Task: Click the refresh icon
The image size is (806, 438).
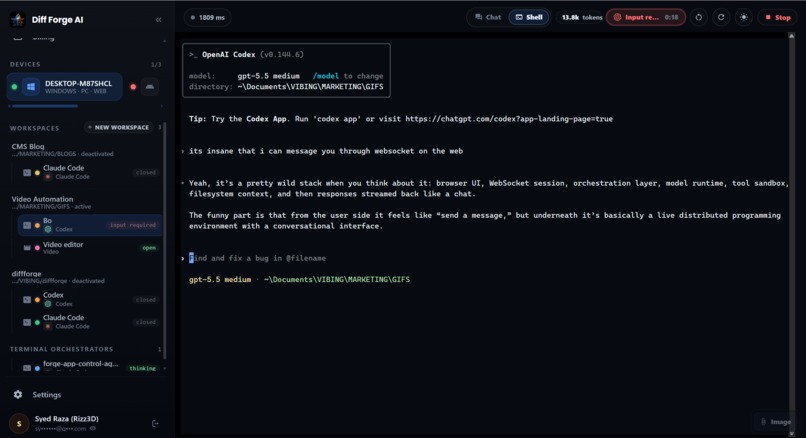Action: click(721, 17)
